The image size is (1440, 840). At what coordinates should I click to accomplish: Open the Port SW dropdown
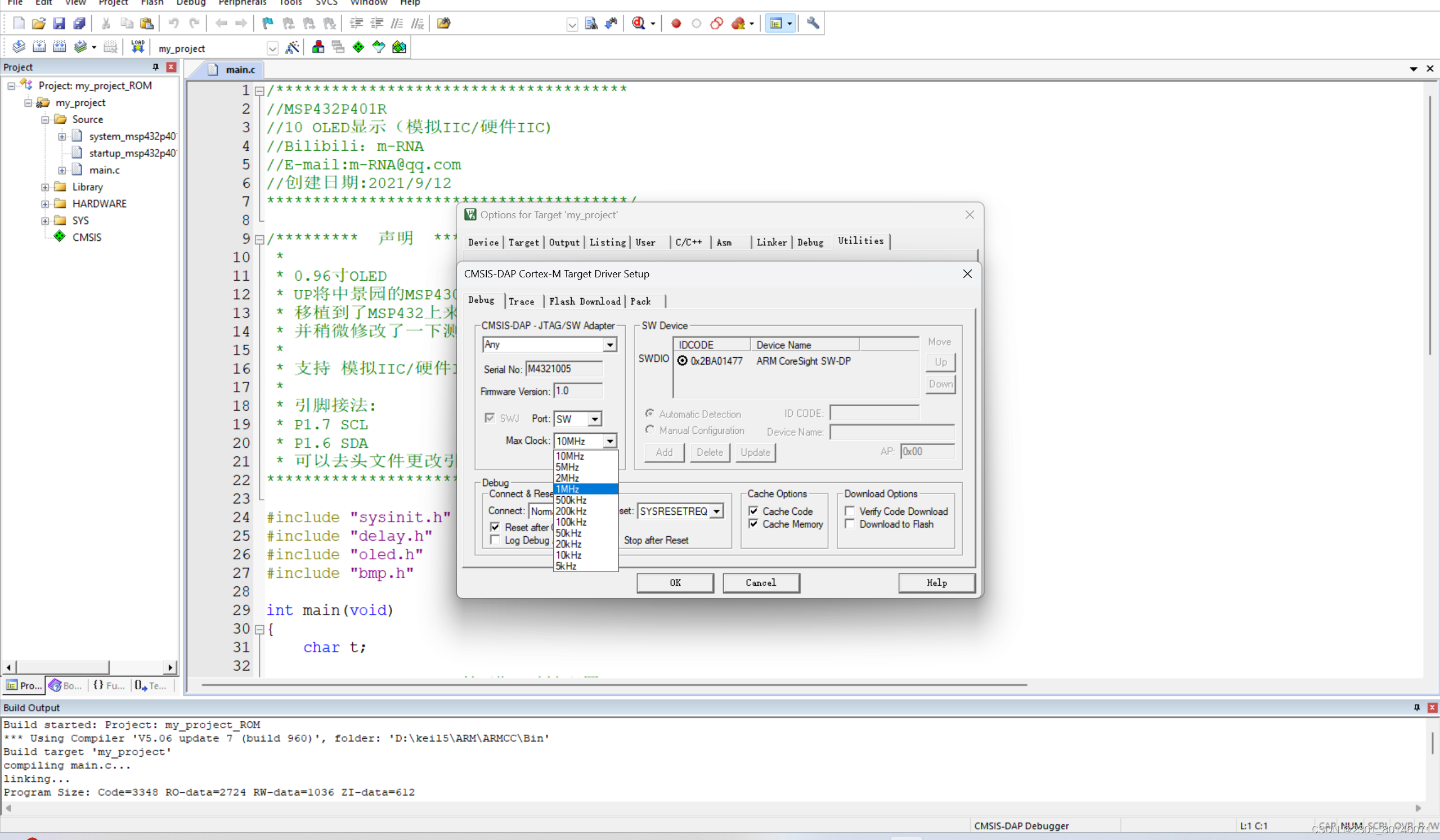(594, 419)
